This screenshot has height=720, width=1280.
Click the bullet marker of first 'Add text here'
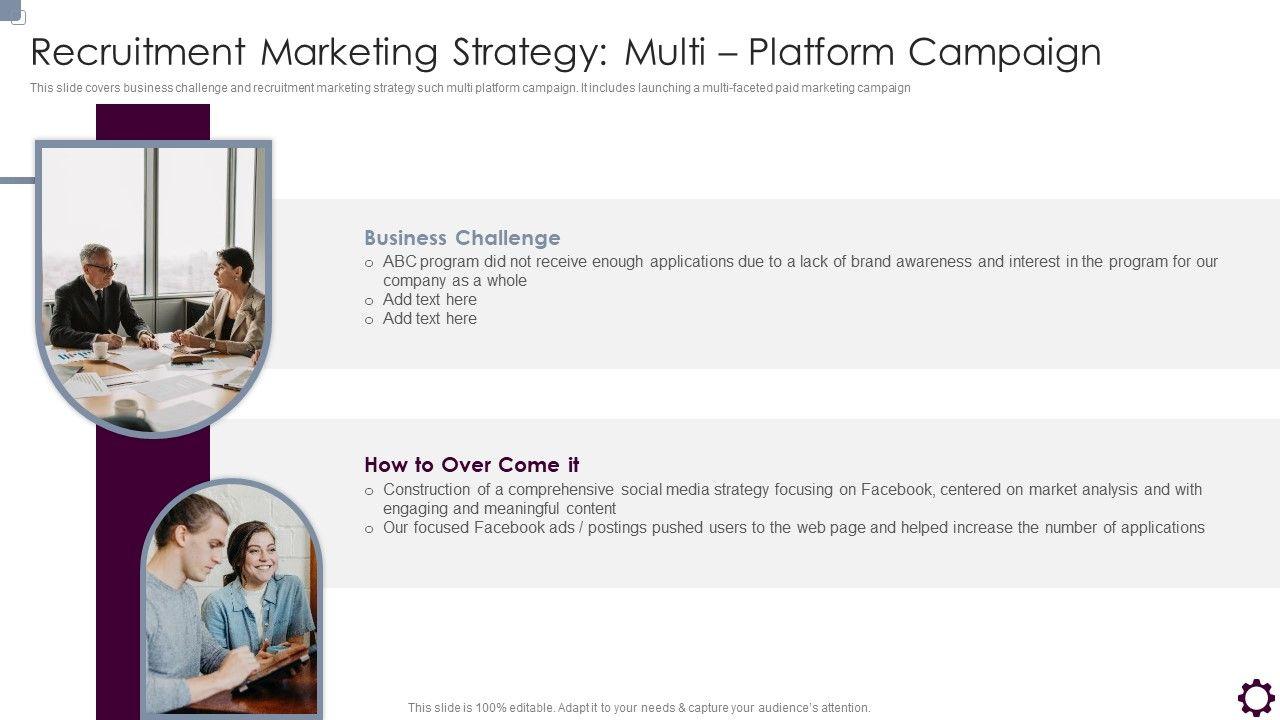[x=369, y=301]
